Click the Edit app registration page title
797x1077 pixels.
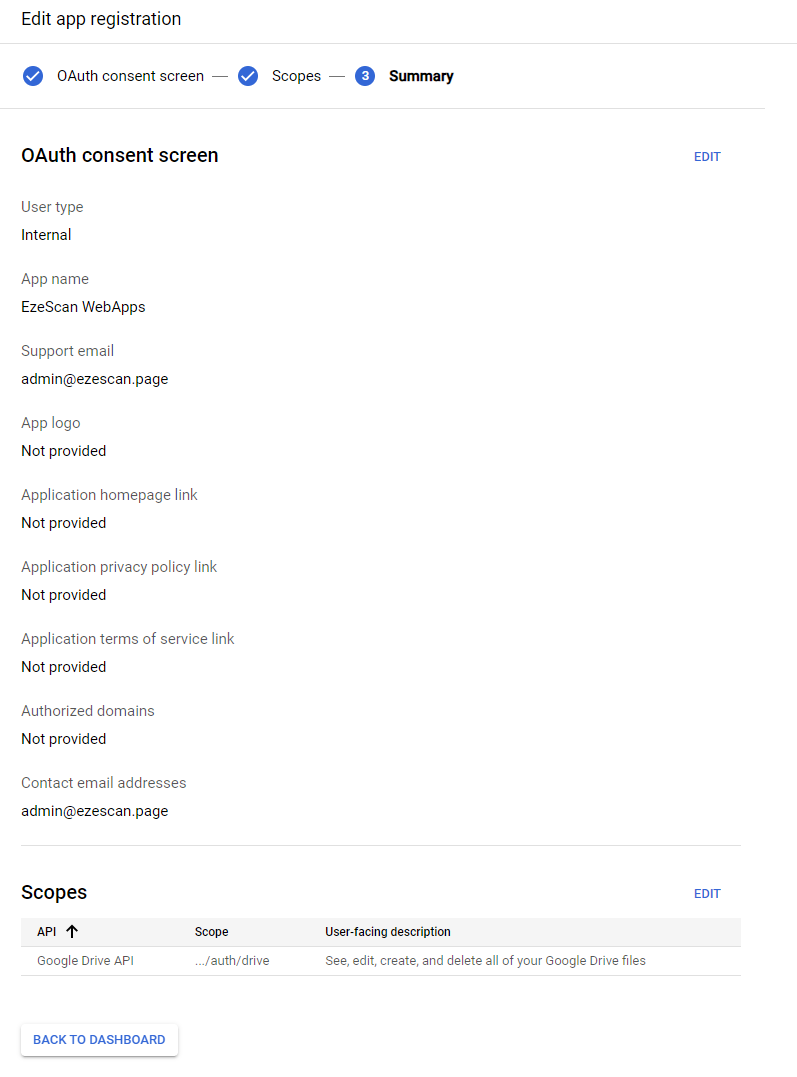pos(101,19)
